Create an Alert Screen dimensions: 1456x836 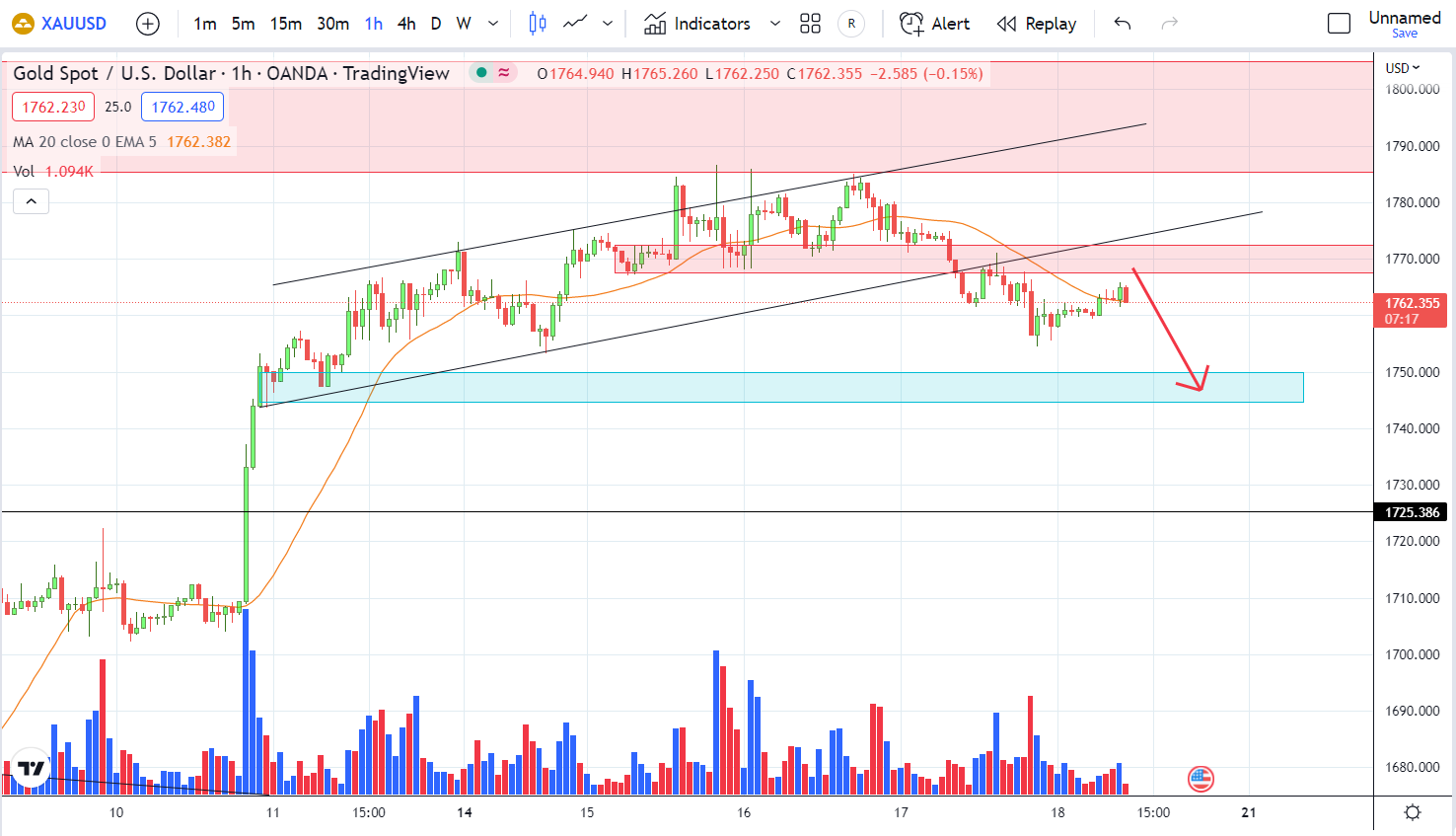point(935,24)
